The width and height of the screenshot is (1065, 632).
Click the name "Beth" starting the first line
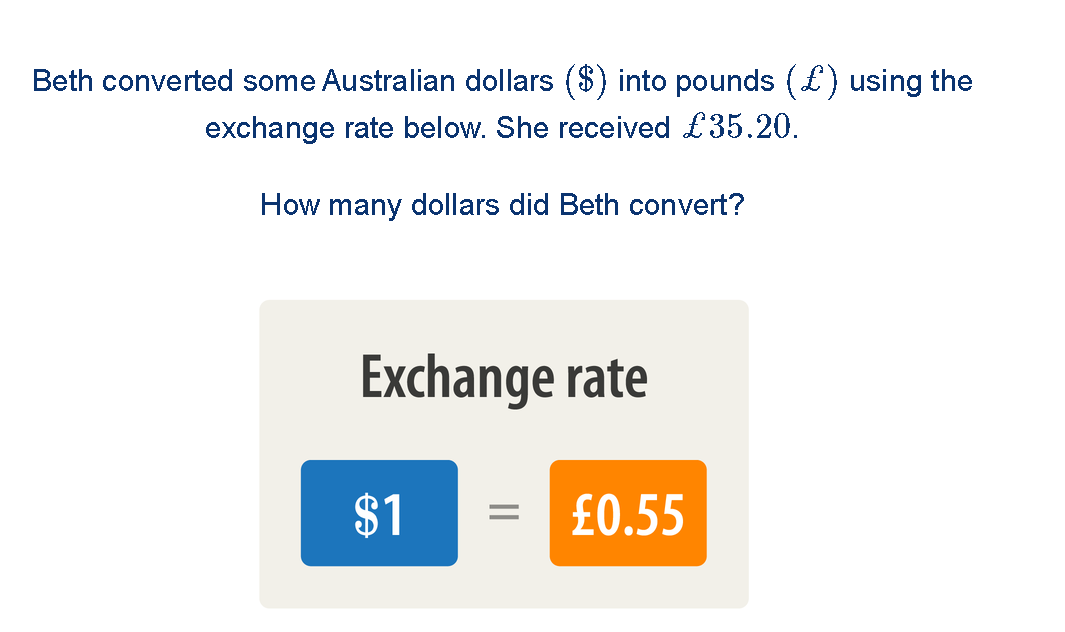63,80
